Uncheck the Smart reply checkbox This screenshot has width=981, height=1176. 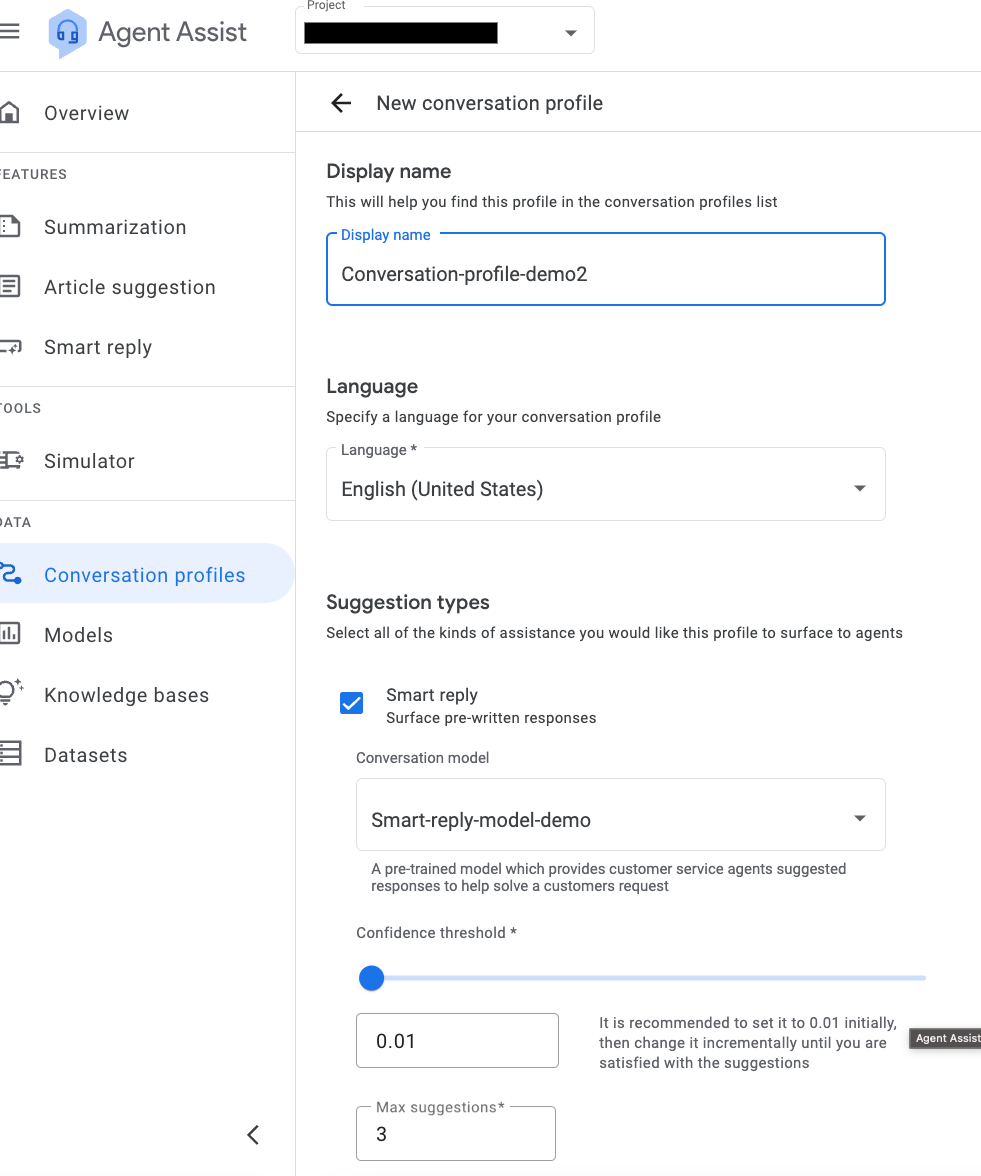click(351, 703)
